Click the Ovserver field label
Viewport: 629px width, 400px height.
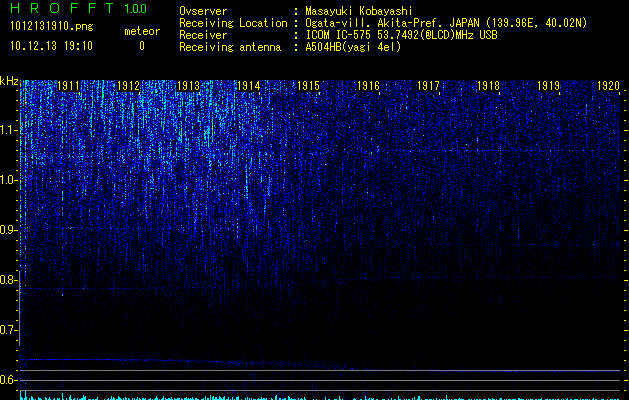tap(203, 11)
